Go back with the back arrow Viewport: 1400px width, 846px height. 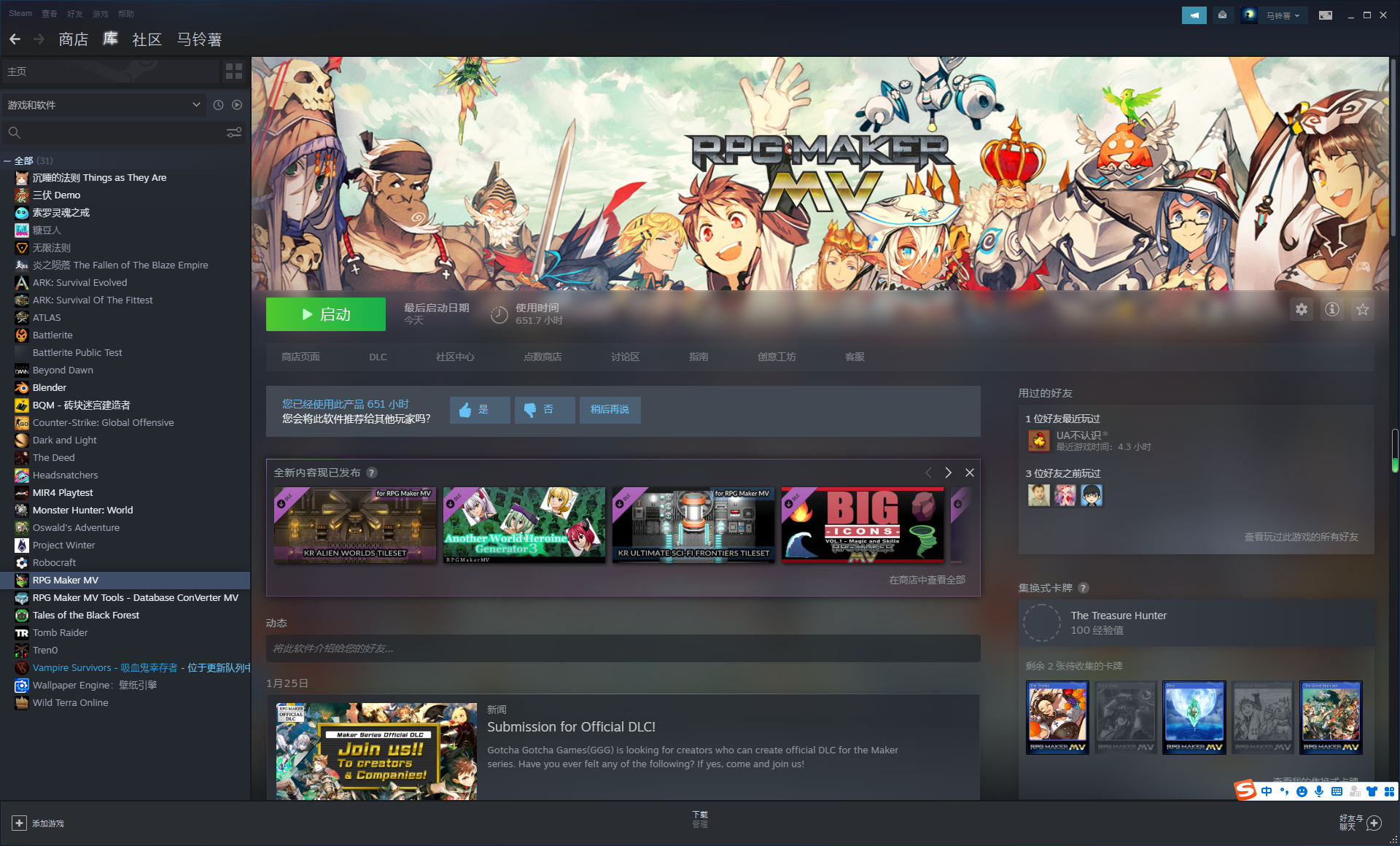(15, 39)
